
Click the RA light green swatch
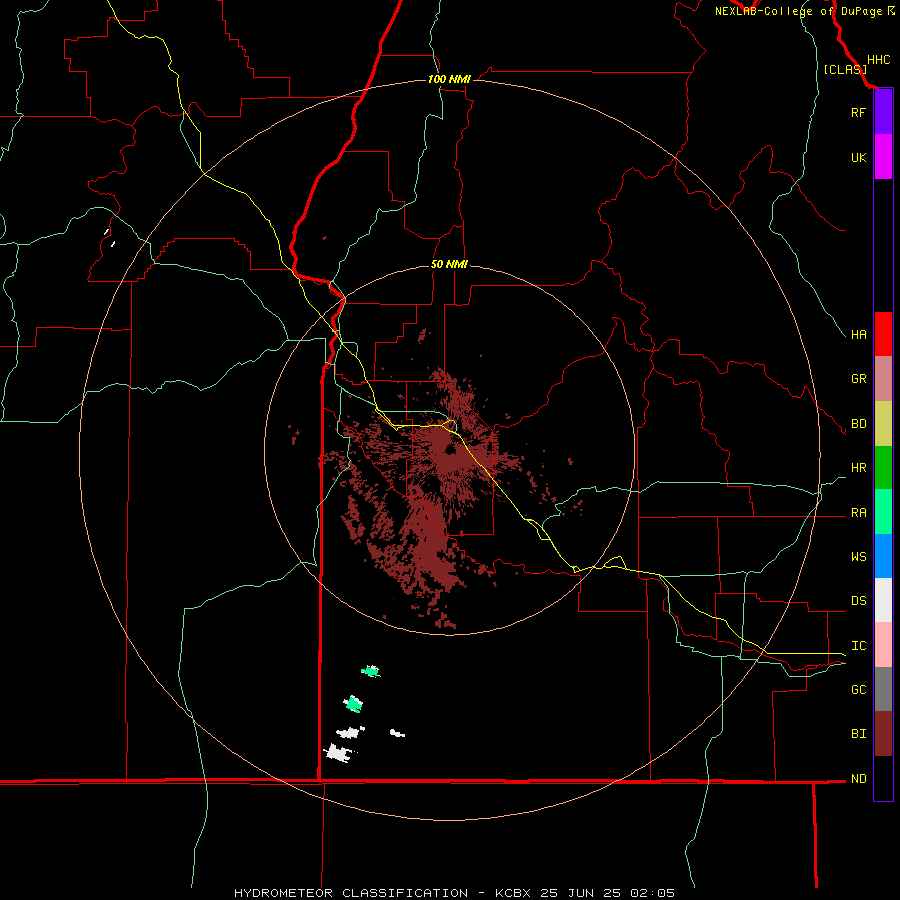click(883, 512)
